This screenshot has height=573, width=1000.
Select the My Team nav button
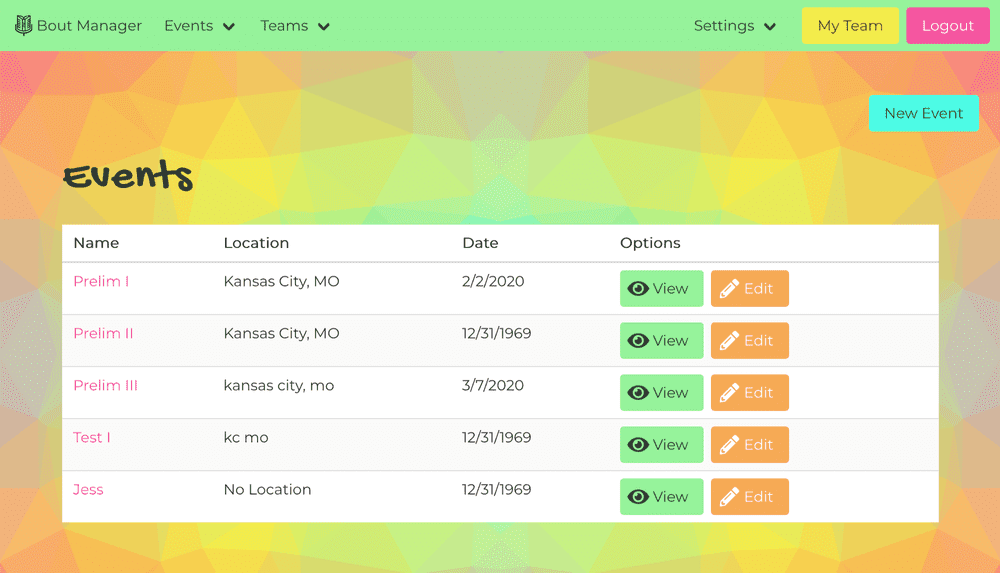850,26
